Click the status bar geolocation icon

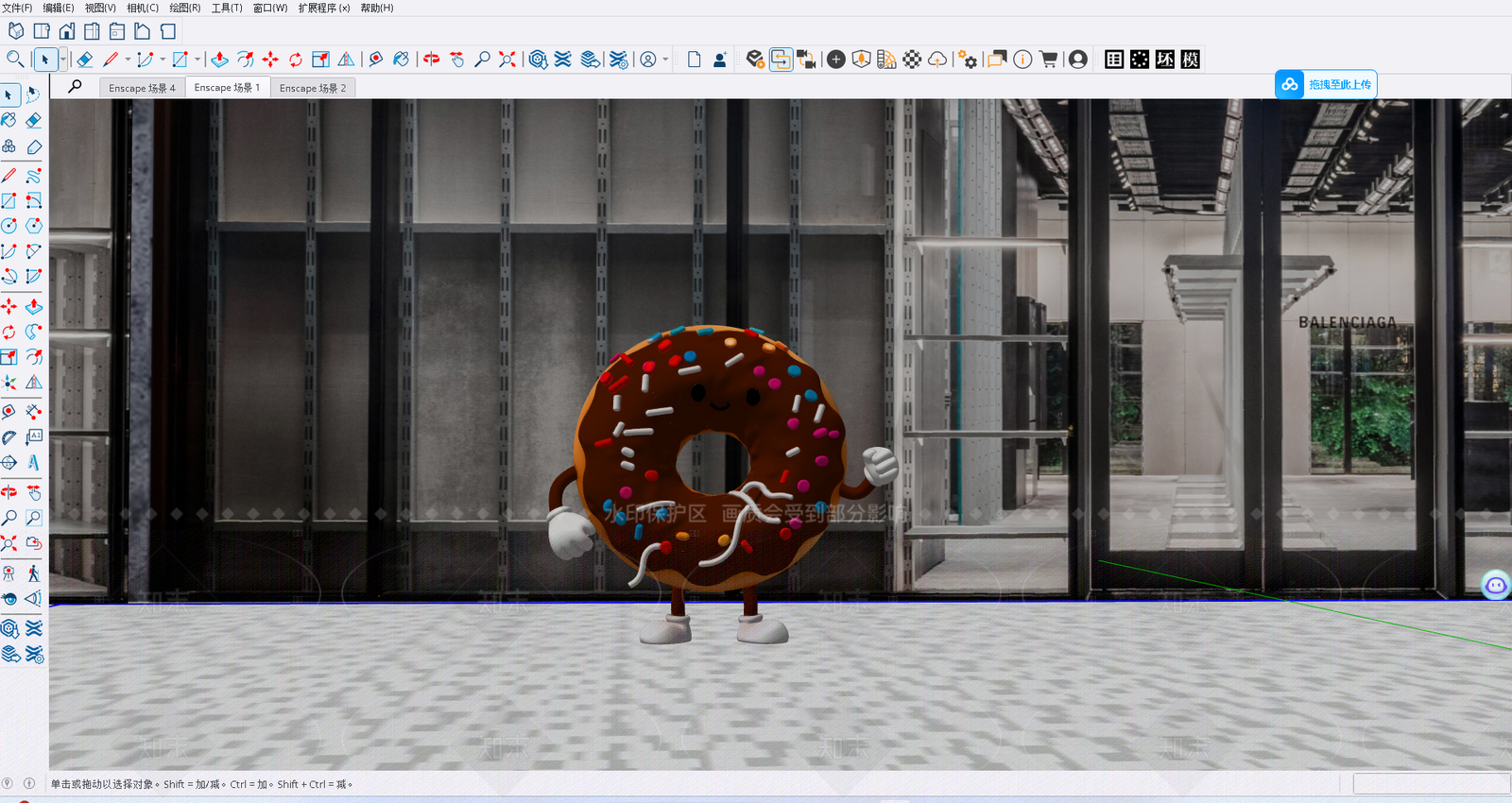(8, 783)
